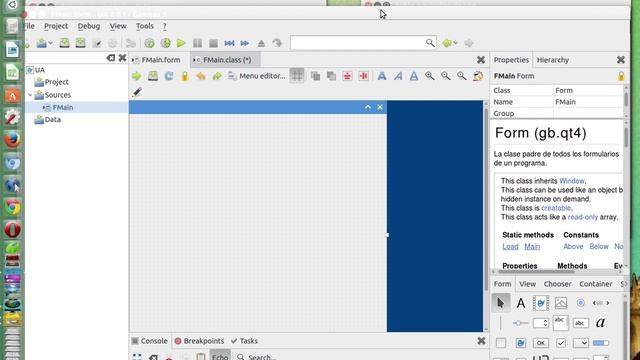The image size is (640, 360).
Task: Open the Debug menu
Action: pos(89,26)
